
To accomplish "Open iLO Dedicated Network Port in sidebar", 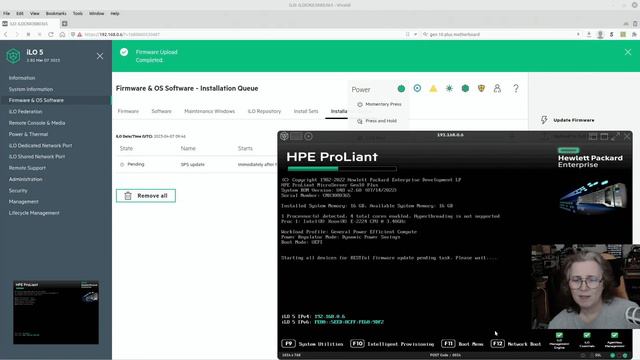I will 40,145.
